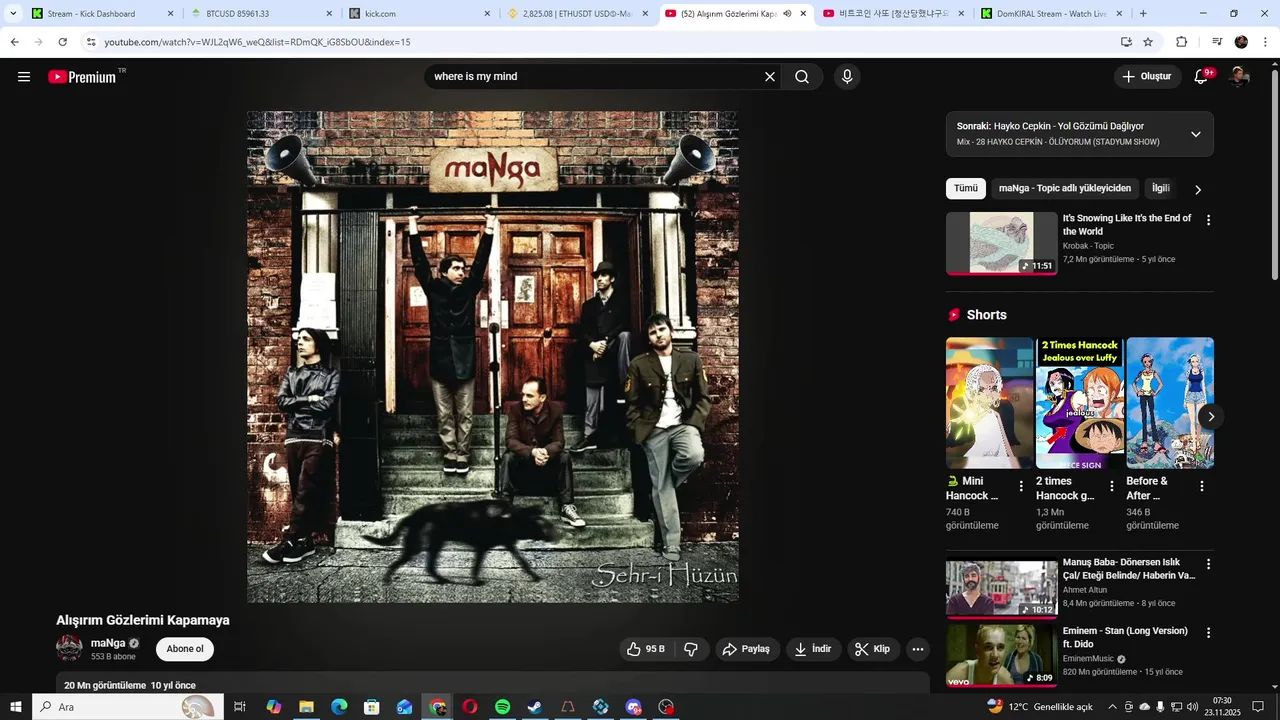
Task: Open options for Eminem Stan video
Action: pyautogui.click(x=1208, y=633)
